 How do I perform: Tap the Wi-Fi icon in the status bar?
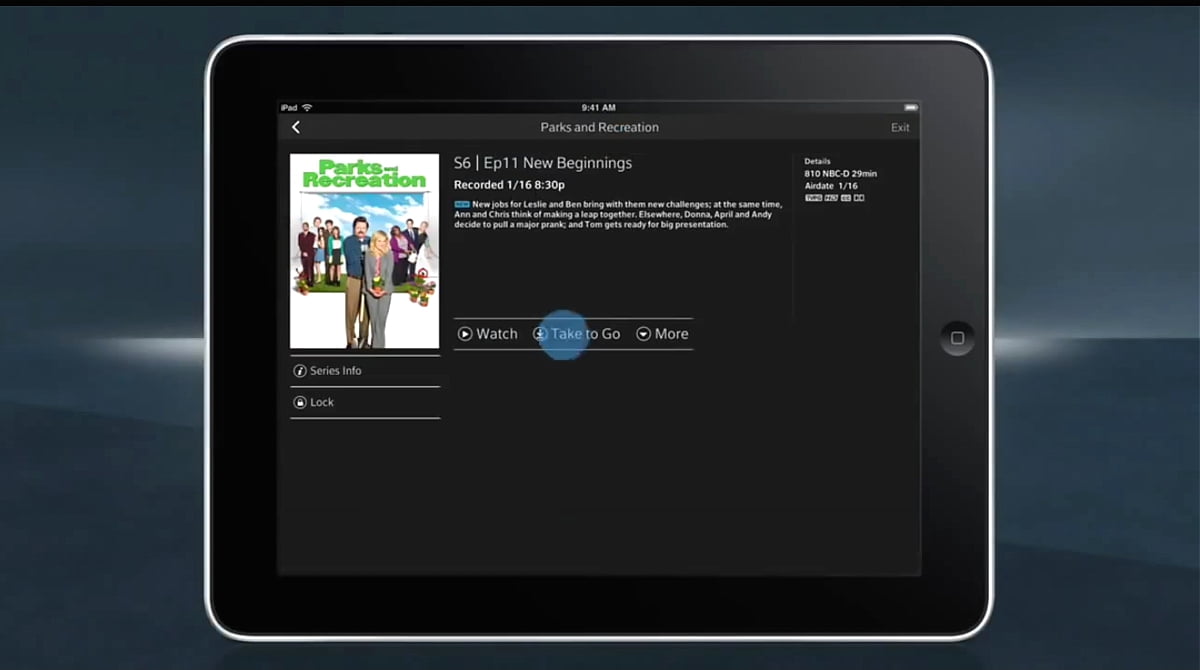[306, 105]
